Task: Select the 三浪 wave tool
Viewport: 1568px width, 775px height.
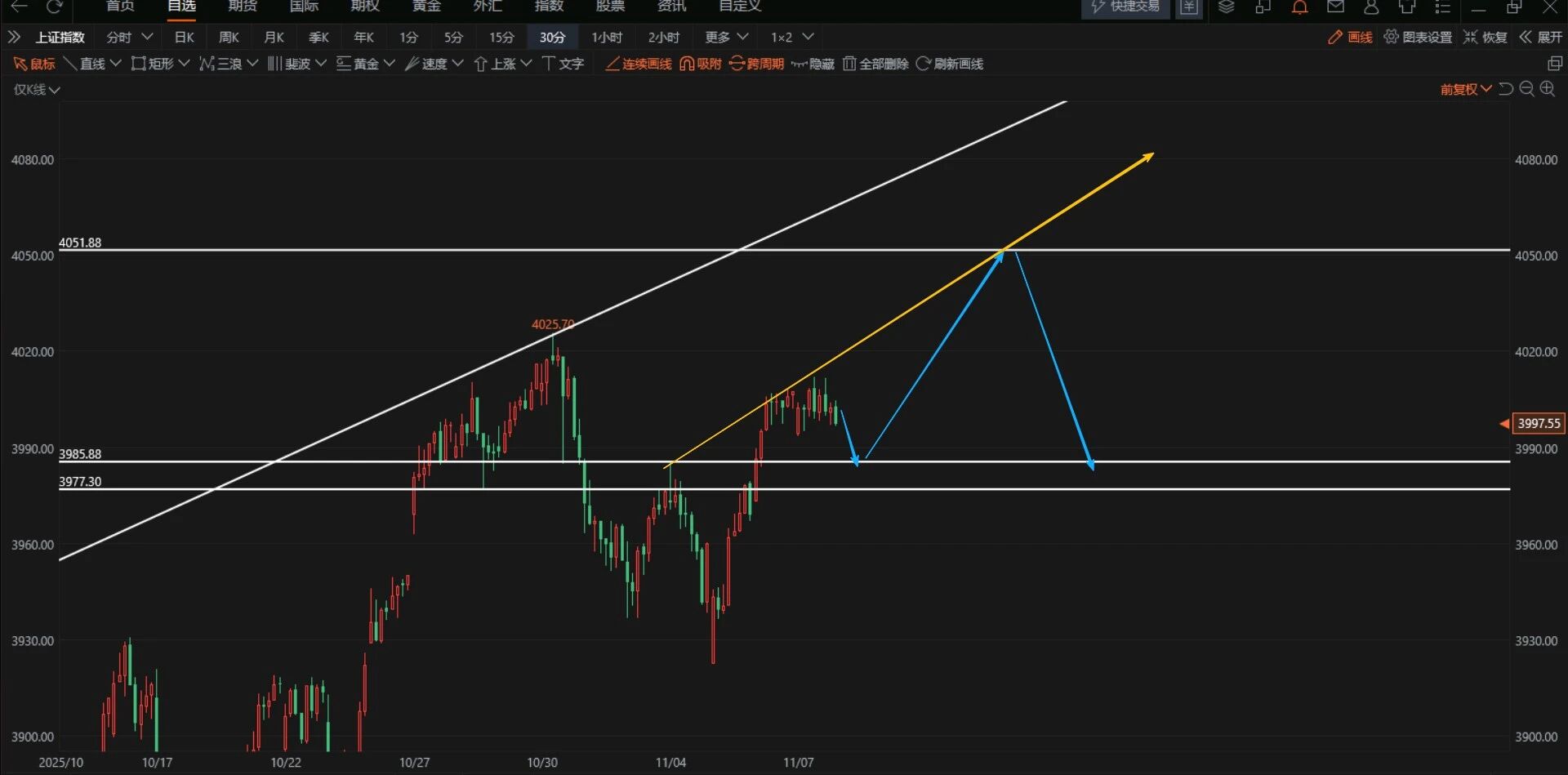Action: tap(220, 64)
